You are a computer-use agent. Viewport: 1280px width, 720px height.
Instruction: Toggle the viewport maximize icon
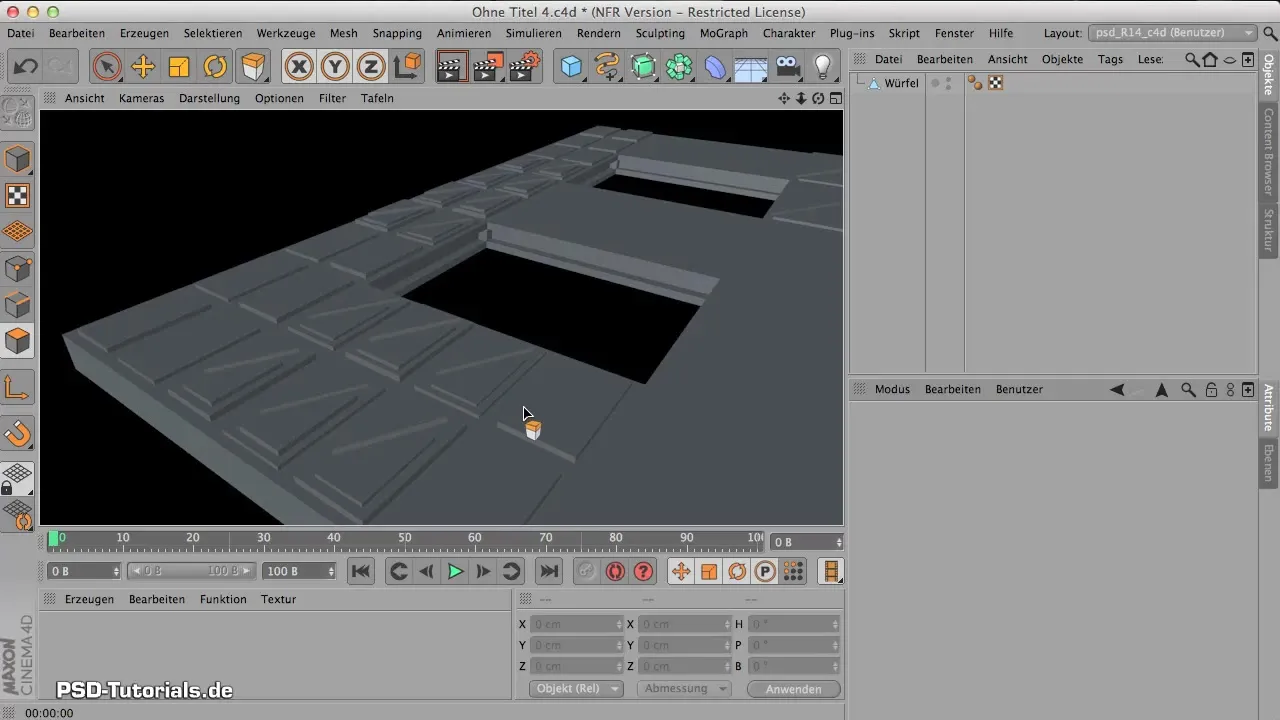835,98
